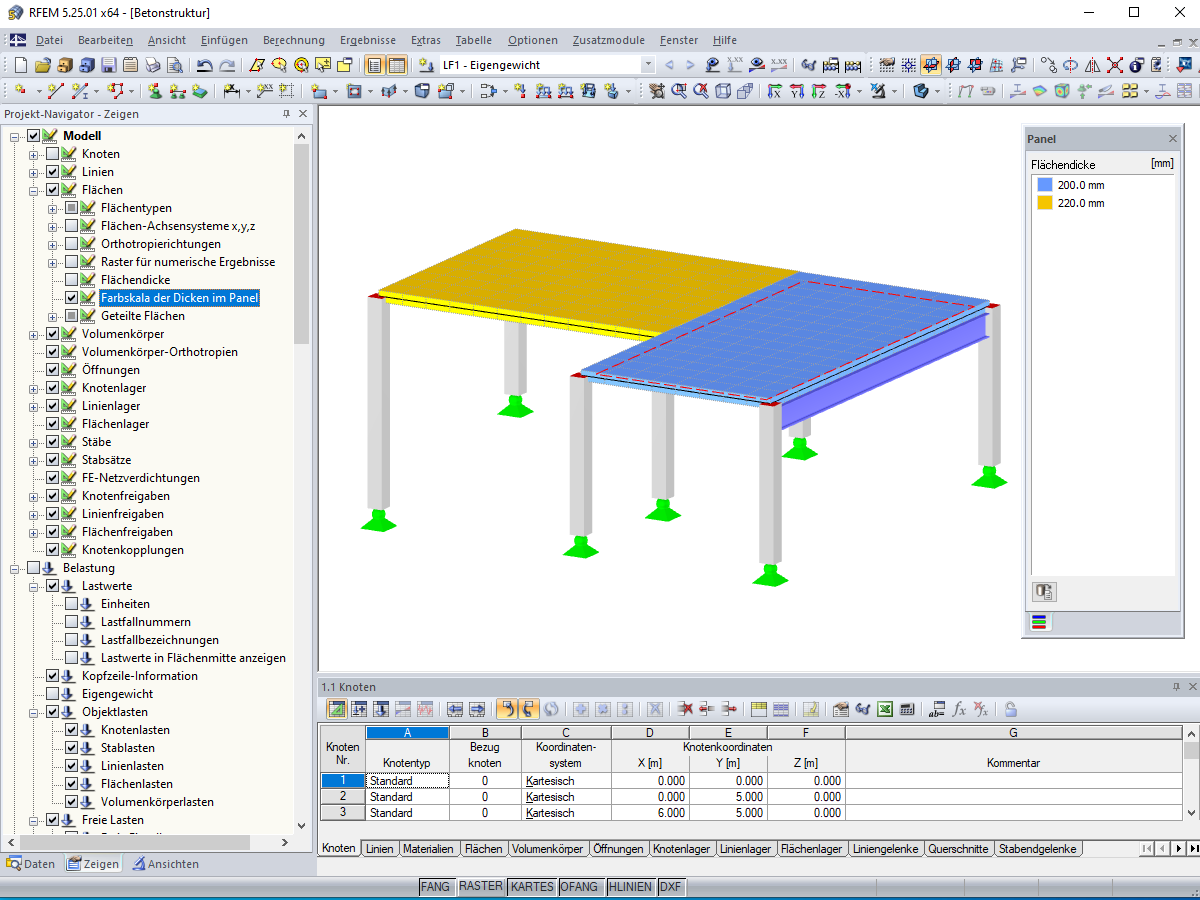The width and height of the screenshot is (1200, 900).
Task: Click the Save floppy disk icon
Action: coord(108,65)
